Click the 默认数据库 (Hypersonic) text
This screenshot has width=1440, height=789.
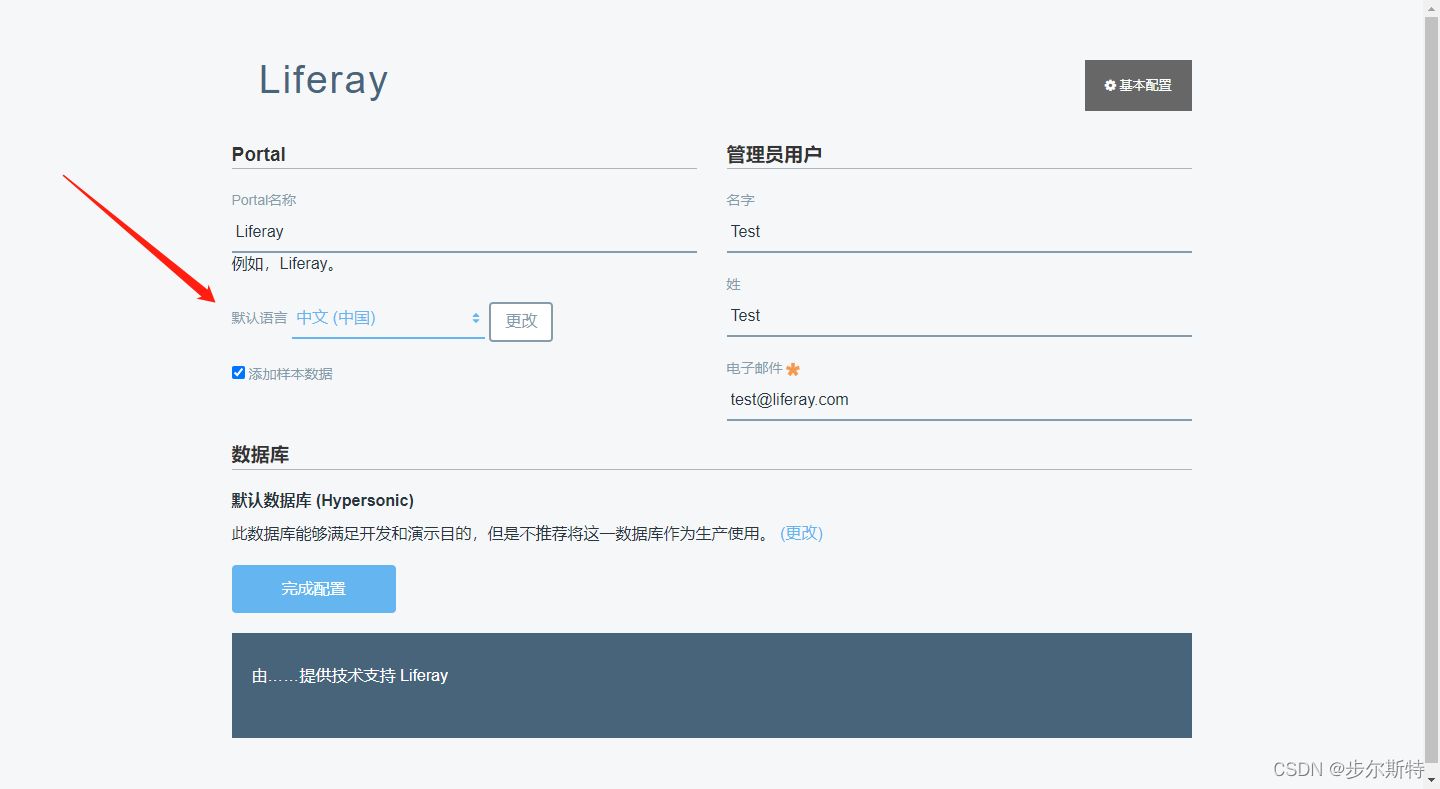[323, 500]
